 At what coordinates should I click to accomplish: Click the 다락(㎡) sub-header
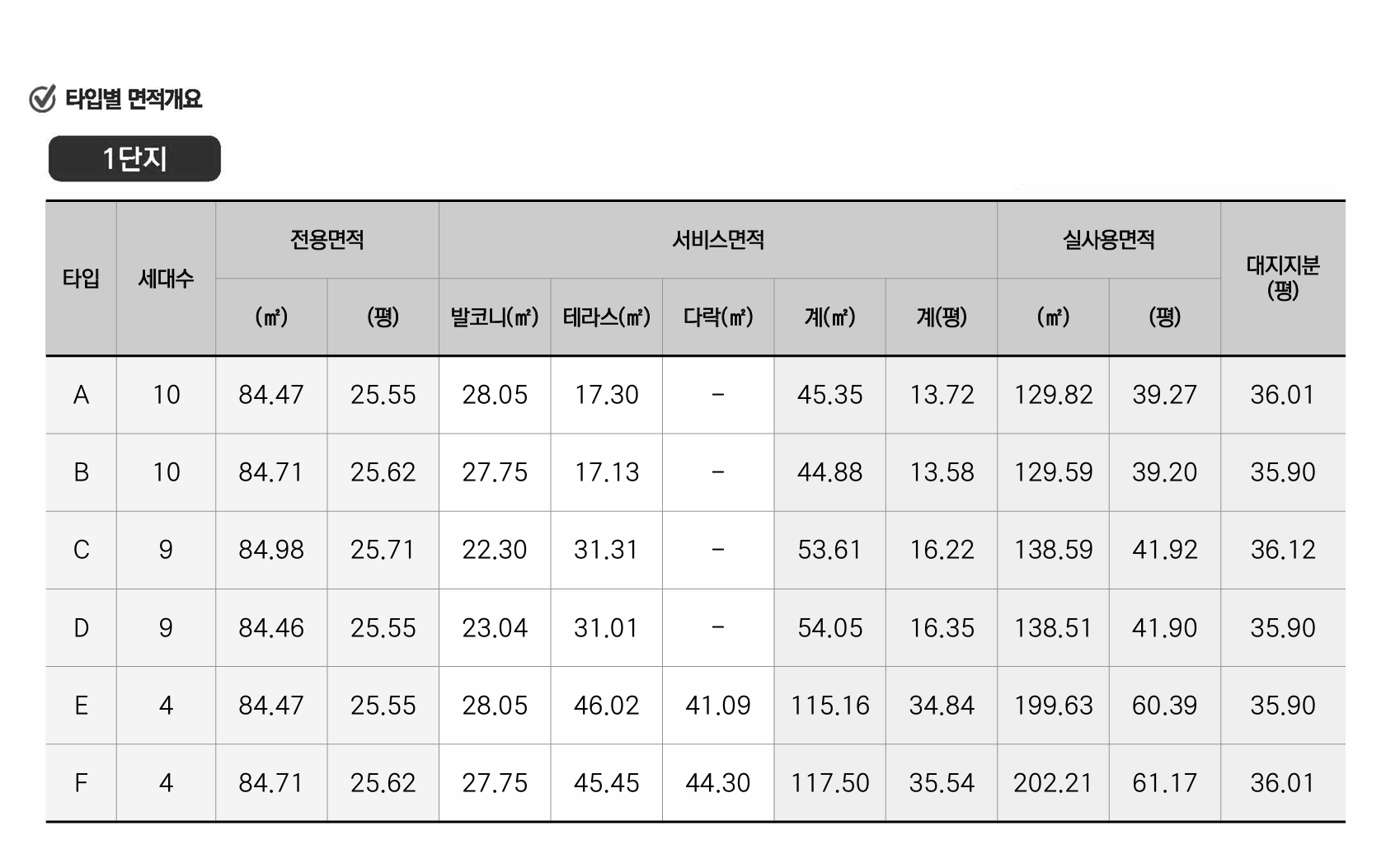(717, 317)
